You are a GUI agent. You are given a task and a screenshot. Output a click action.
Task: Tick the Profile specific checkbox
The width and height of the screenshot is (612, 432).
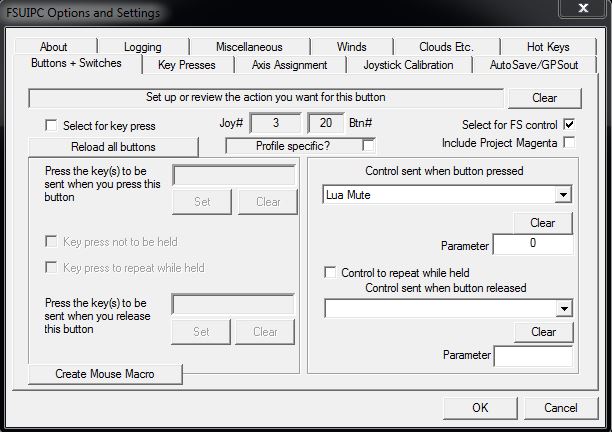click(x=368, y=146)
